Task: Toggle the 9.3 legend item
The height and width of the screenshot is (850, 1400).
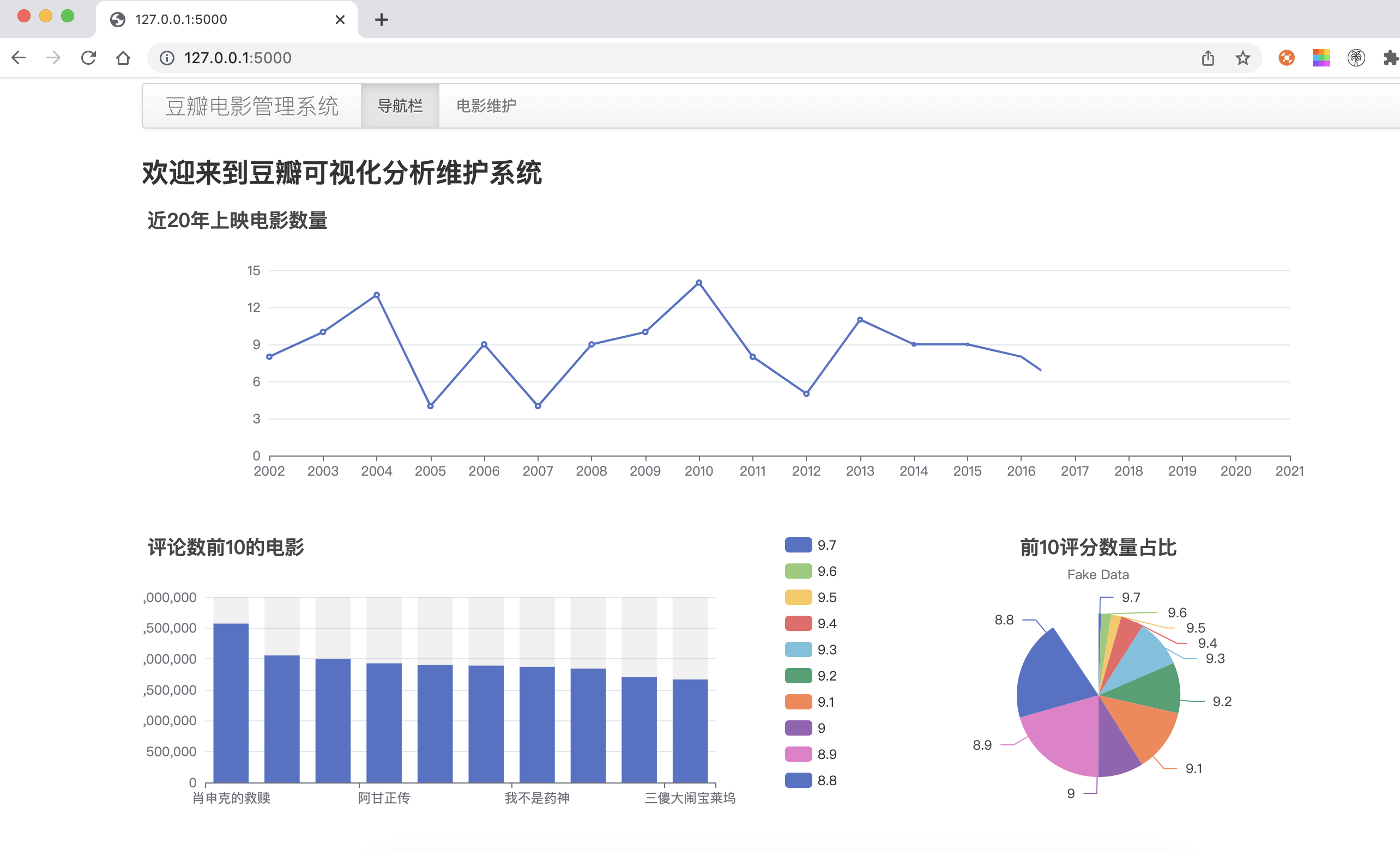Action: tap(811, 649)
